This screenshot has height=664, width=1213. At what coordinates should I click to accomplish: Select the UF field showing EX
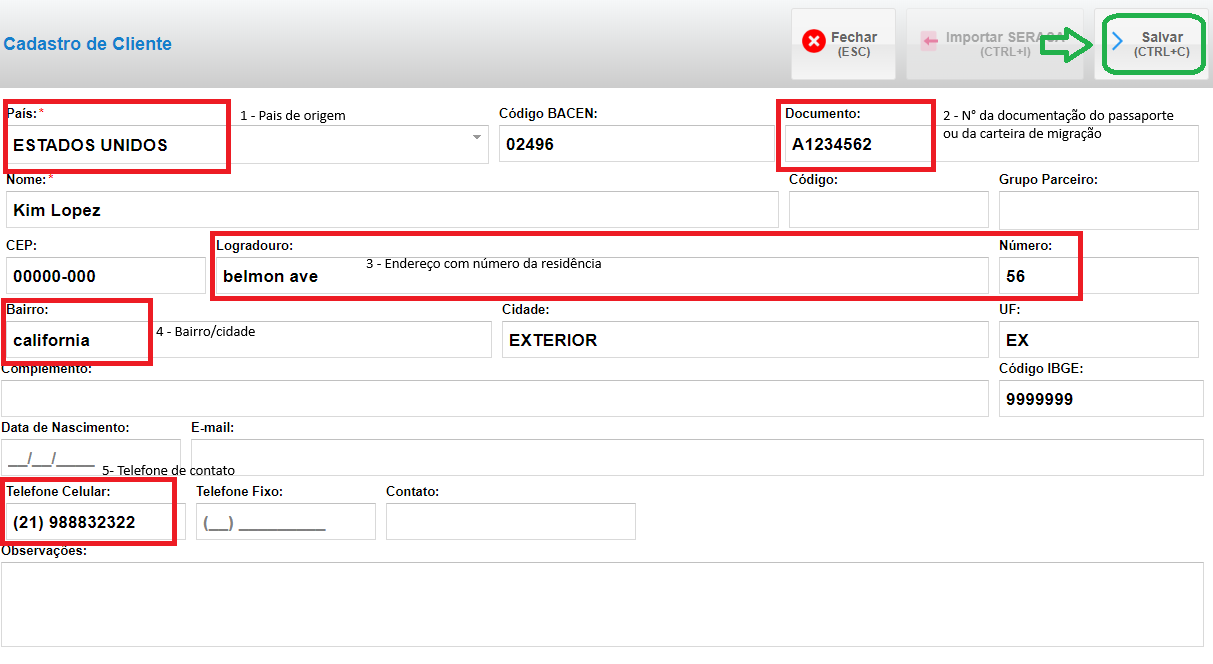(1098, 340)
